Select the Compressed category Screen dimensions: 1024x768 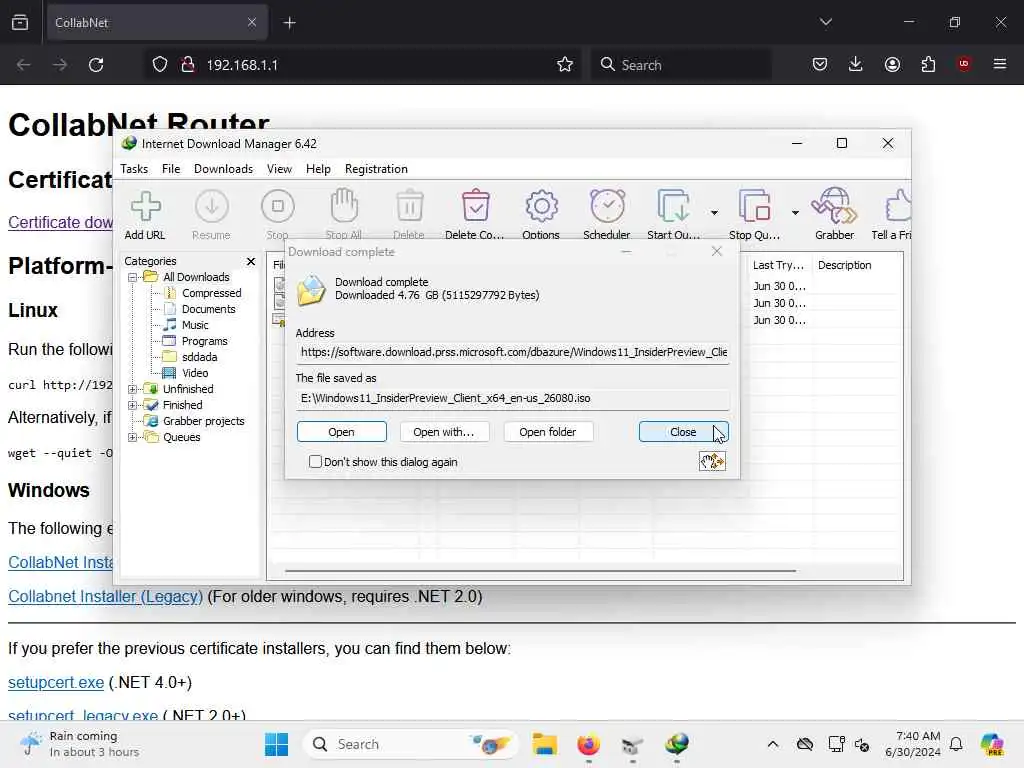pyautogui.click(x=211, y=293)
